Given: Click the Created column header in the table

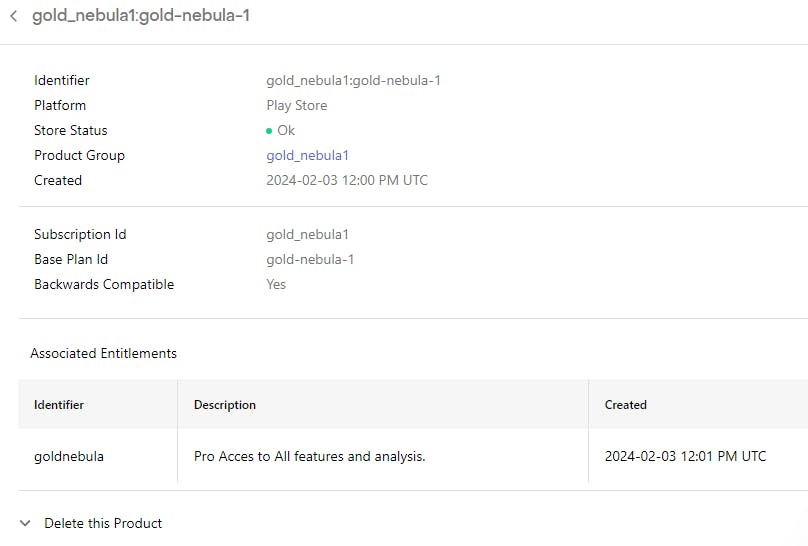Looking at the screenshot, I should click(626, 405).
